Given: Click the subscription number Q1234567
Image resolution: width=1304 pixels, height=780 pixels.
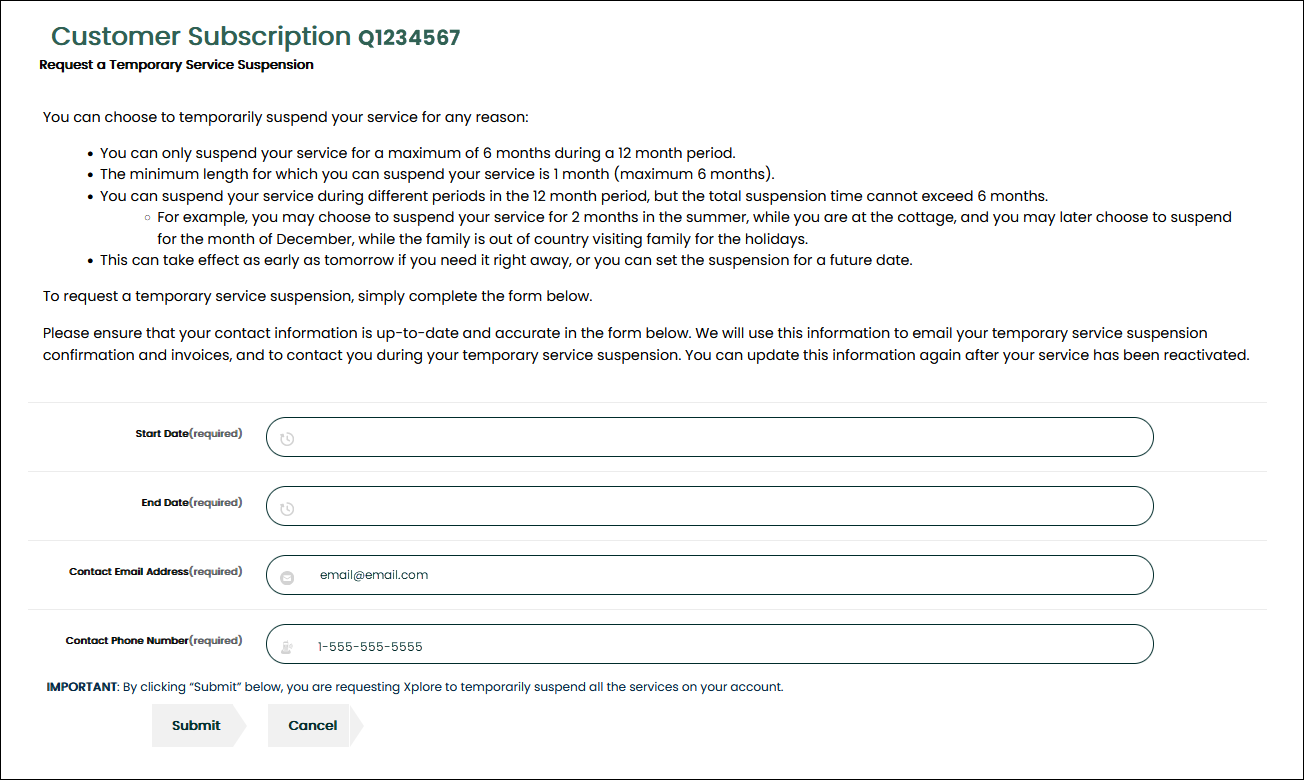Looking at the screenshot, I should (x=410, y=38).
